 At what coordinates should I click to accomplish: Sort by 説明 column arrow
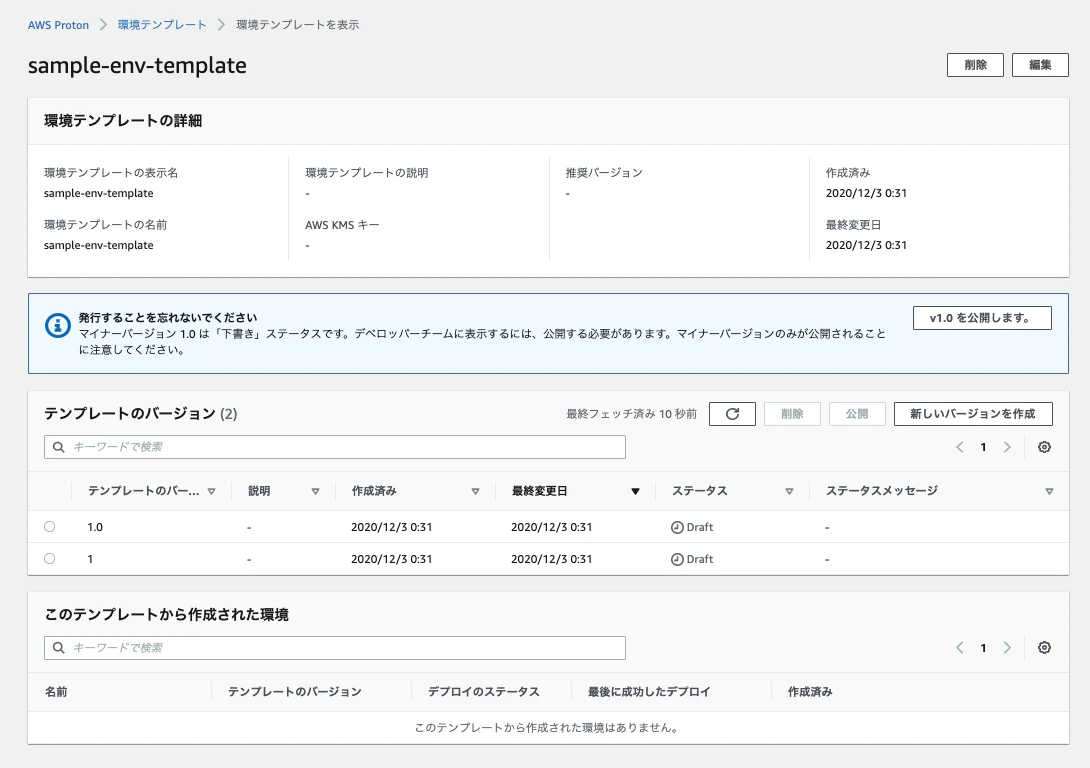coord(315,491)
